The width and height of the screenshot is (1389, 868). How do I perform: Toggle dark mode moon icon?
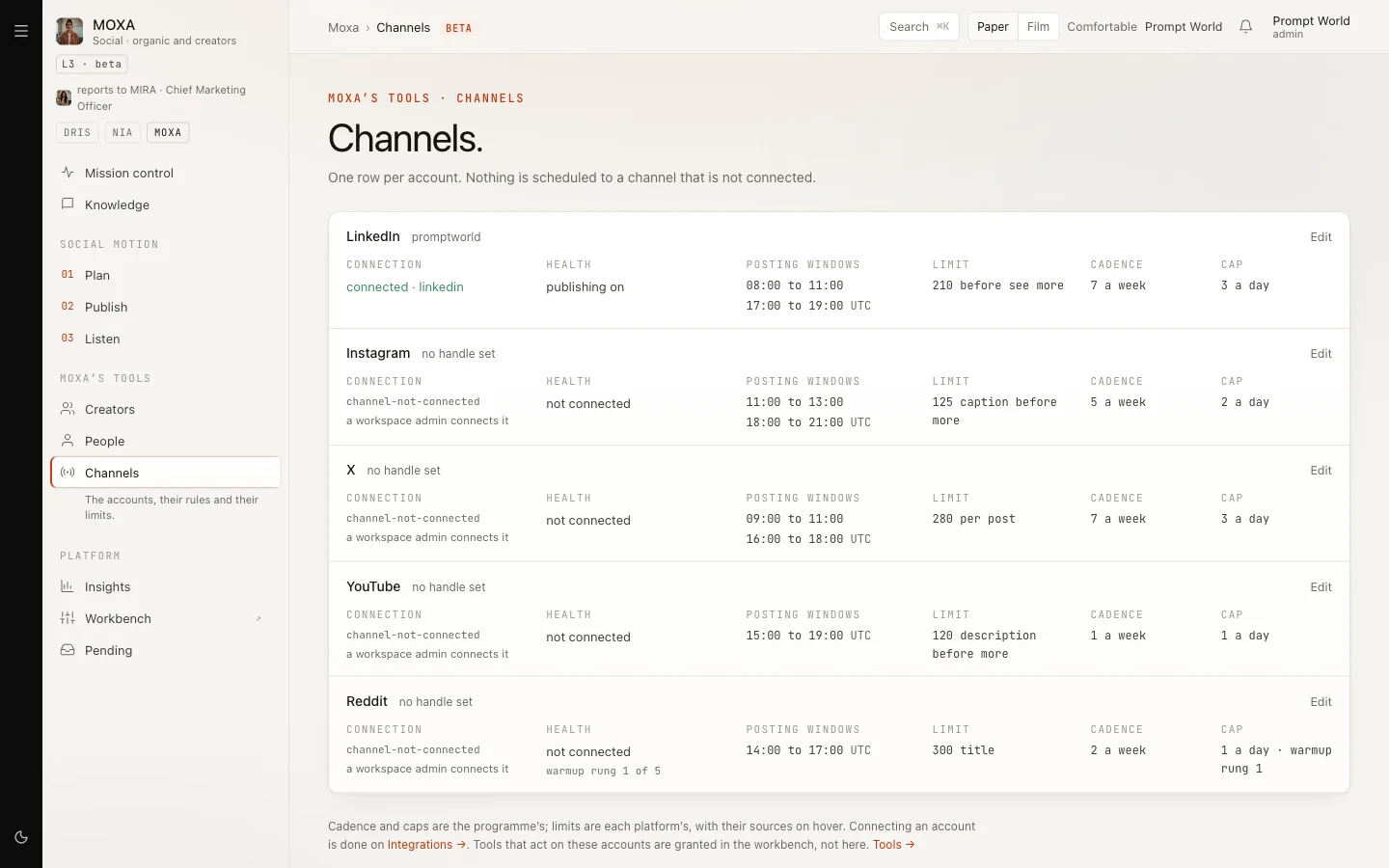pos(21,837)
